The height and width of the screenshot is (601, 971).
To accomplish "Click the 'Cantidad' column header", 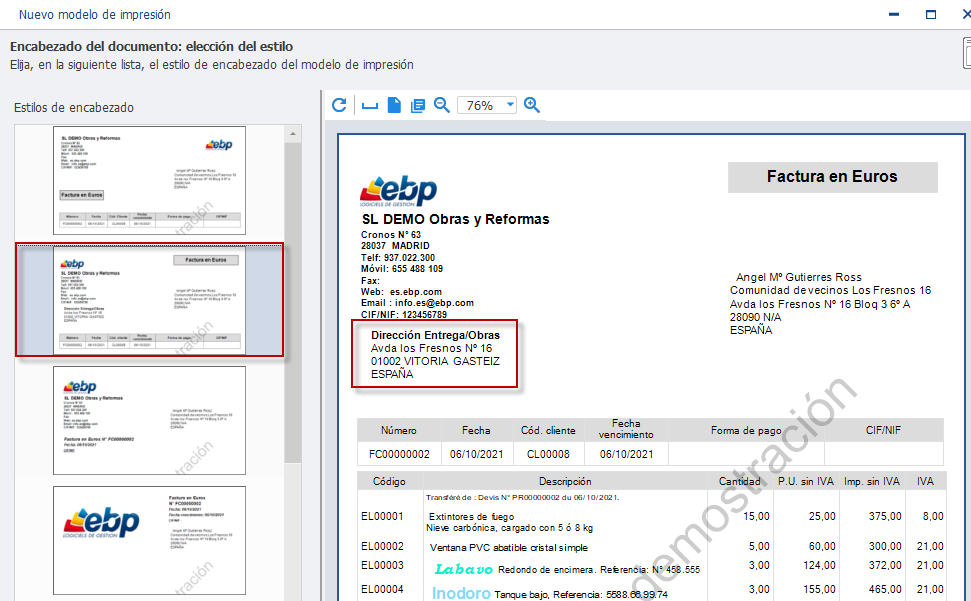I will coord(739,481).
